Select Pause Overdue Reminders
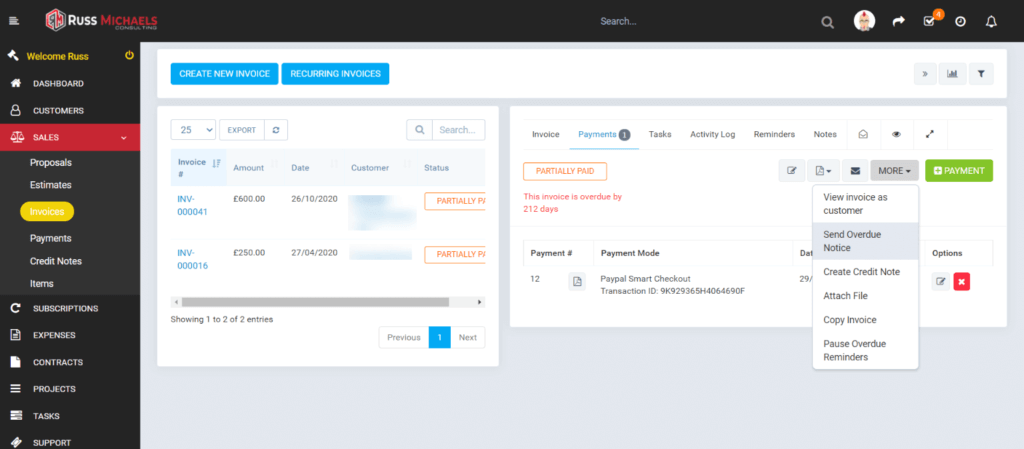Viewport: 1024px width, 449px height. (865, 350)
